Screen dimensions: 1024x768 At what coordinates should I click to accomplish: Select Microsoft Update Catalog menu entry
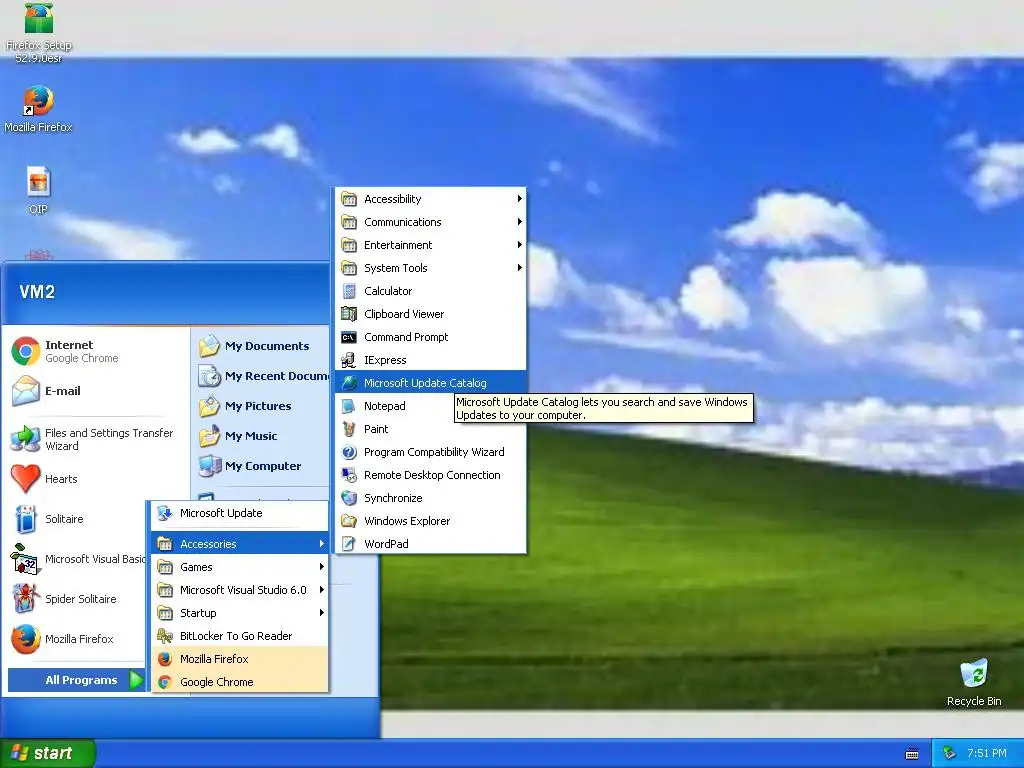pyautogui.click(x=430, y=383)
